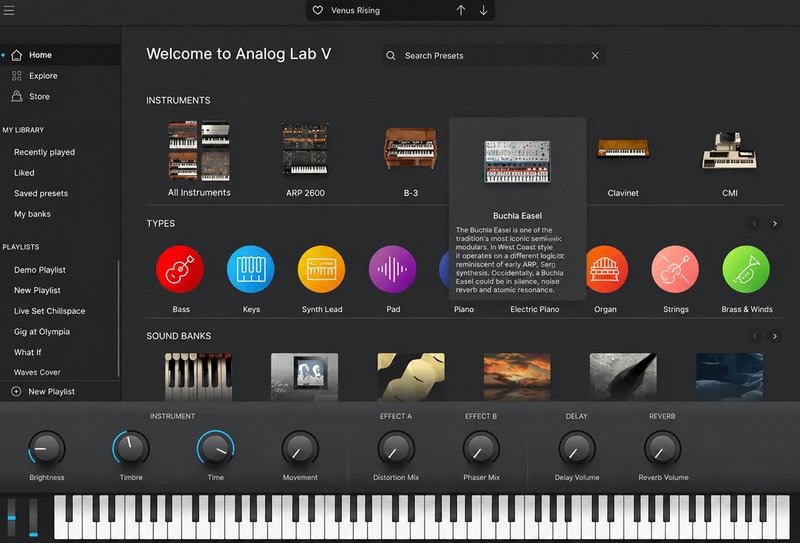Click the sidebar playlists scrollbar

[x=118, y=319]
